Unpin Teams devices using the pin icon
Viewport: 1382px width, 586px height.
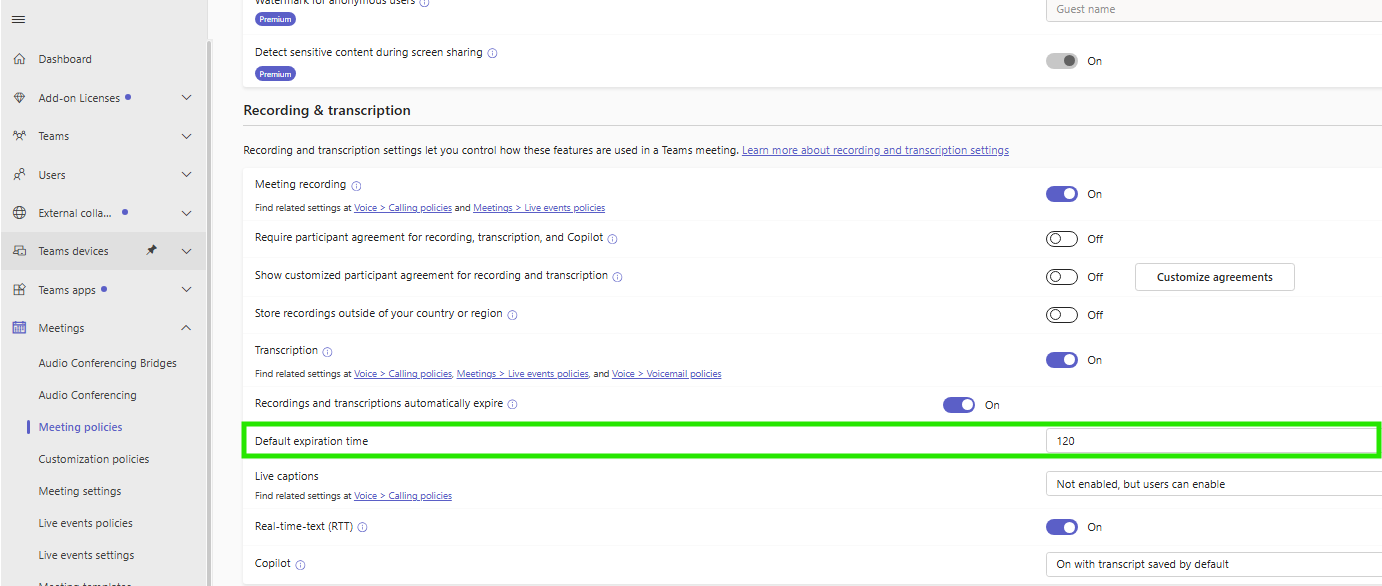pos(151,251)
